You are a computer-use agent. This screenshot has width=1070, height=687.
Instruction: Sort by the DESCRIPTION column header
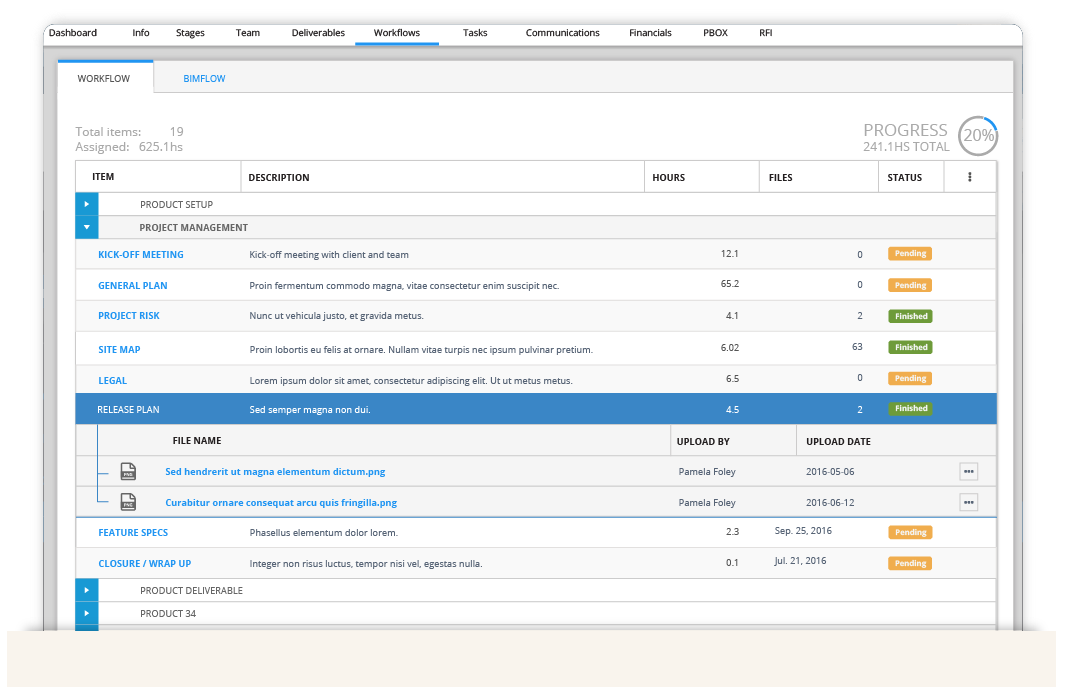click(278, 177)
